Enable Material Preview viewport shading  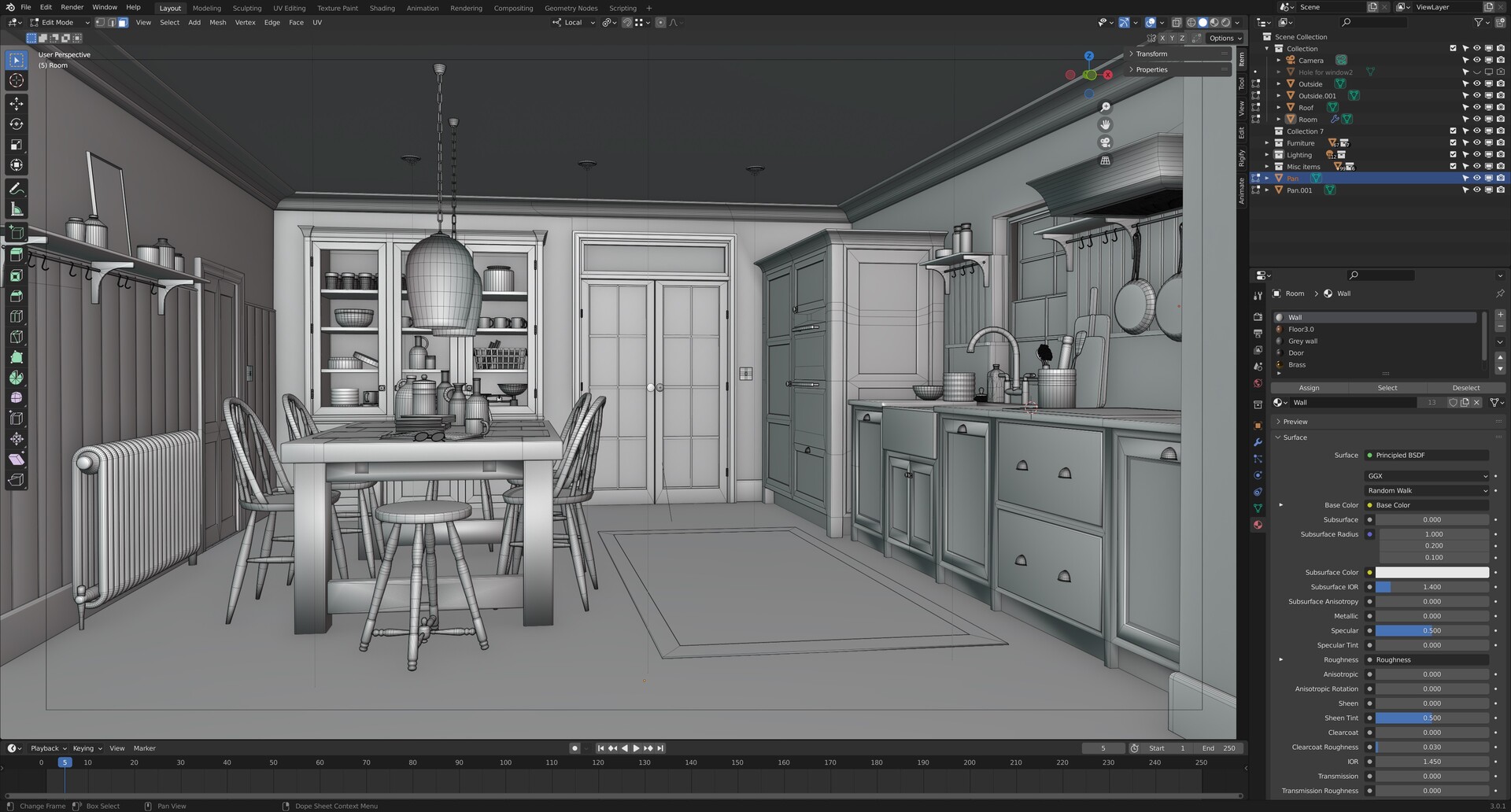tap(1214, 23)
